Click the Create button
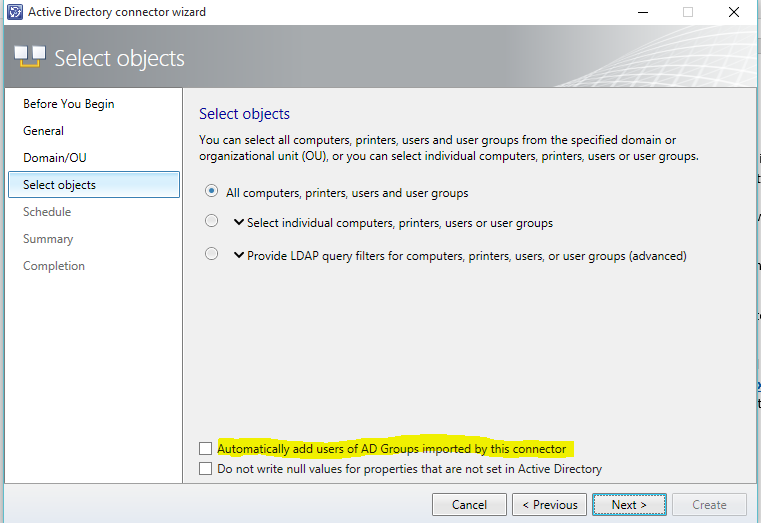Screen dimensions: 761x523 pos(709,505)
